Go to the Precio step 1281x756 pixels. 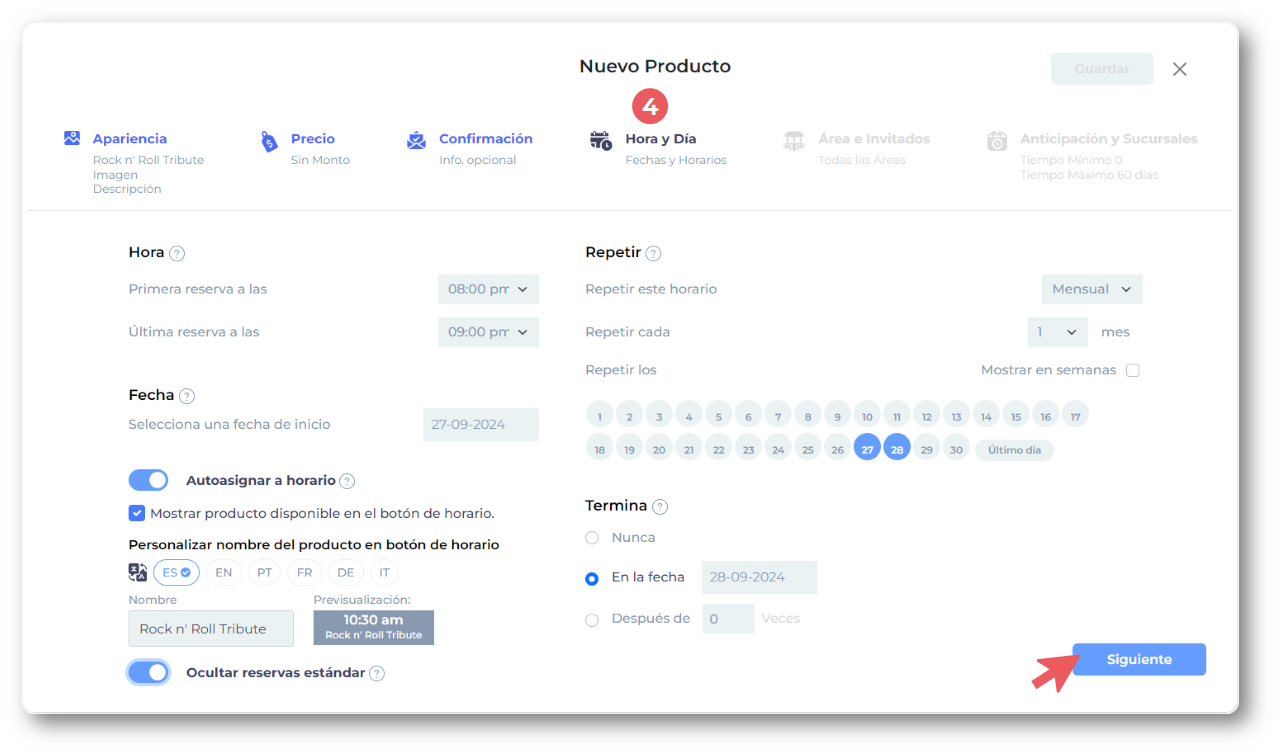pyautogui.click(x=313, y=139)
